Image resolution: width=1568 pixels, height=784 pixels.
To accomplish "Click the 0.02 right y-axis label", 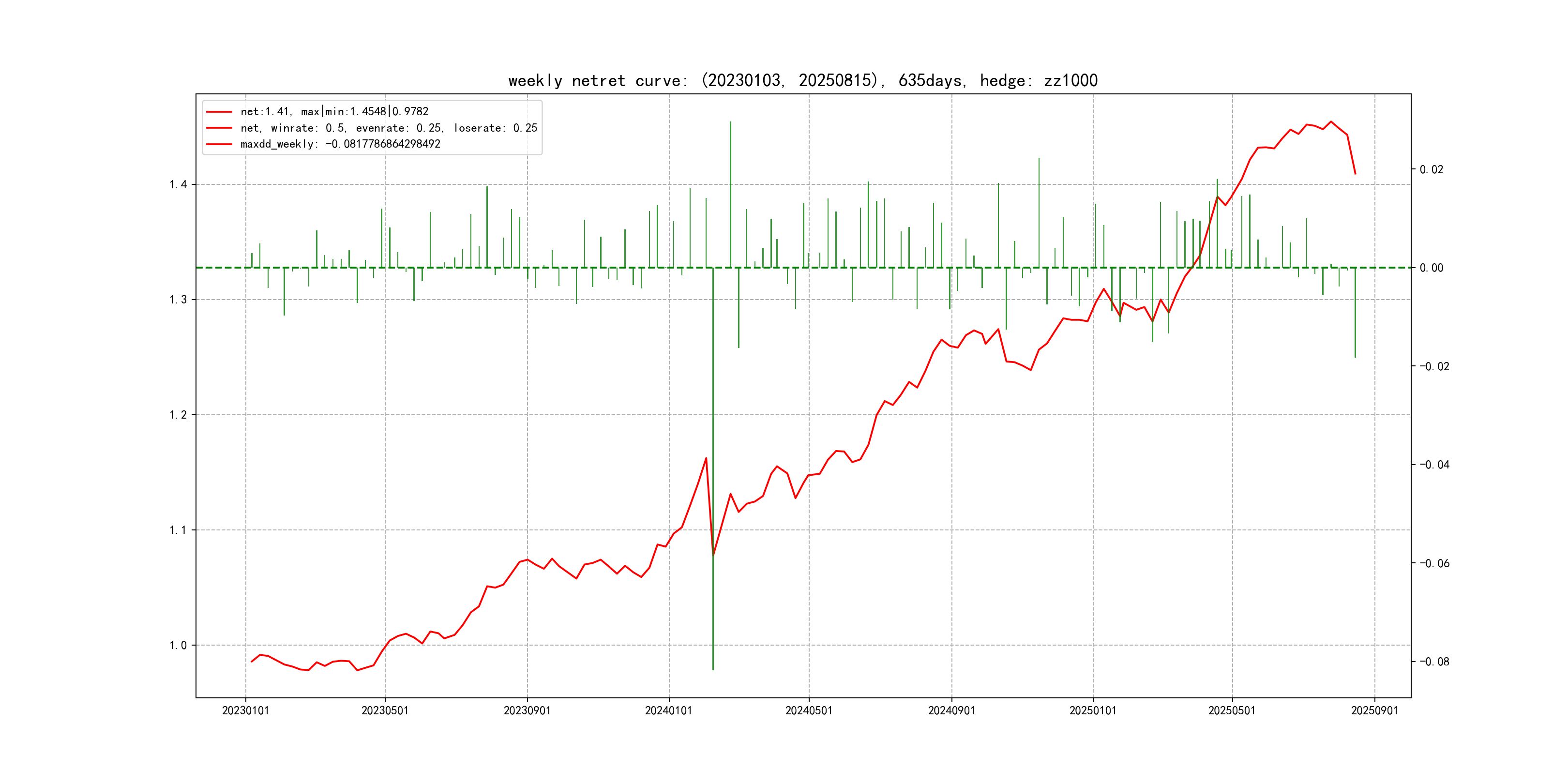I will tap(1431, 169).
